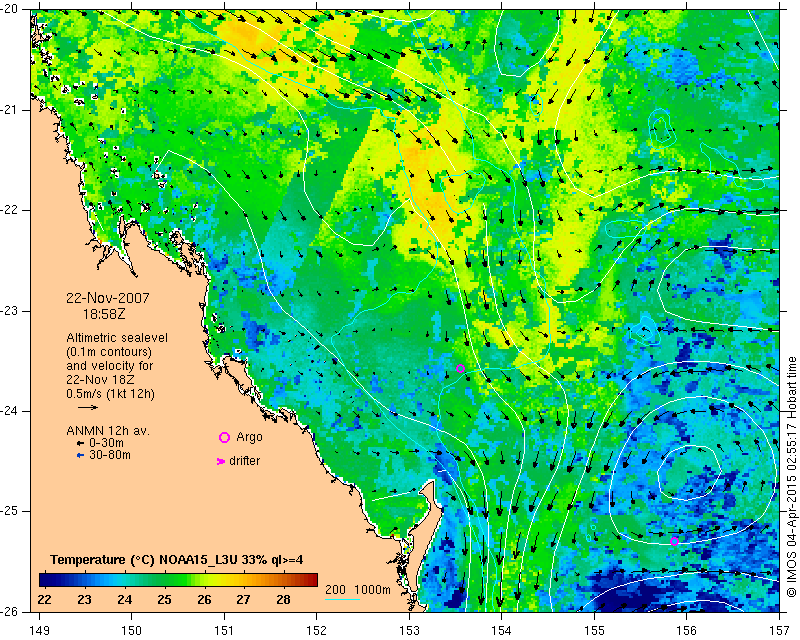This screenshot has width=800, height=640.
Task: Click the blue 30-80m legend arrow
Action: point(80,455)
